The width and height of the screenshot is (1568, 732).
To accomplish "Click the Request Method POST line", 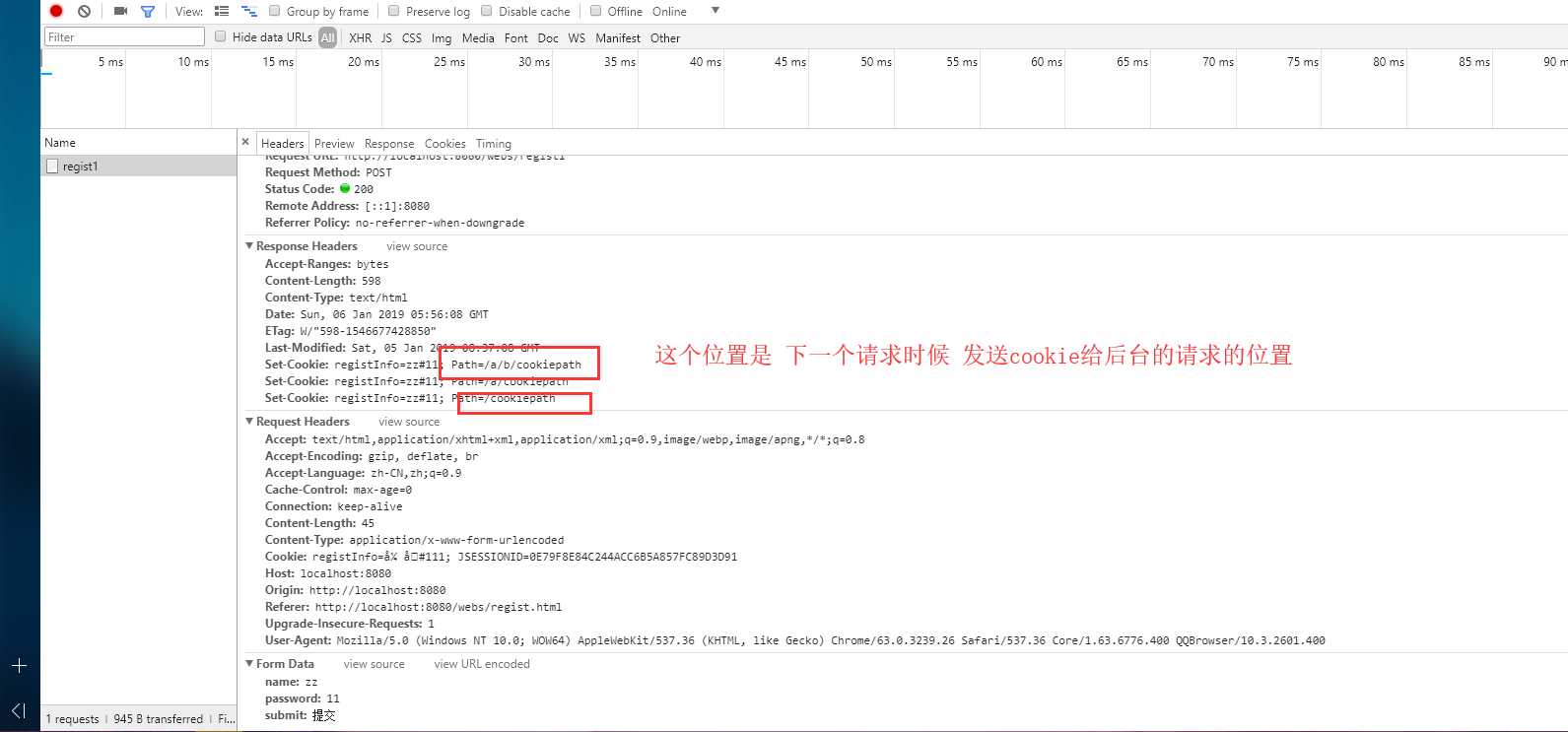I will [x=328, y=172].
